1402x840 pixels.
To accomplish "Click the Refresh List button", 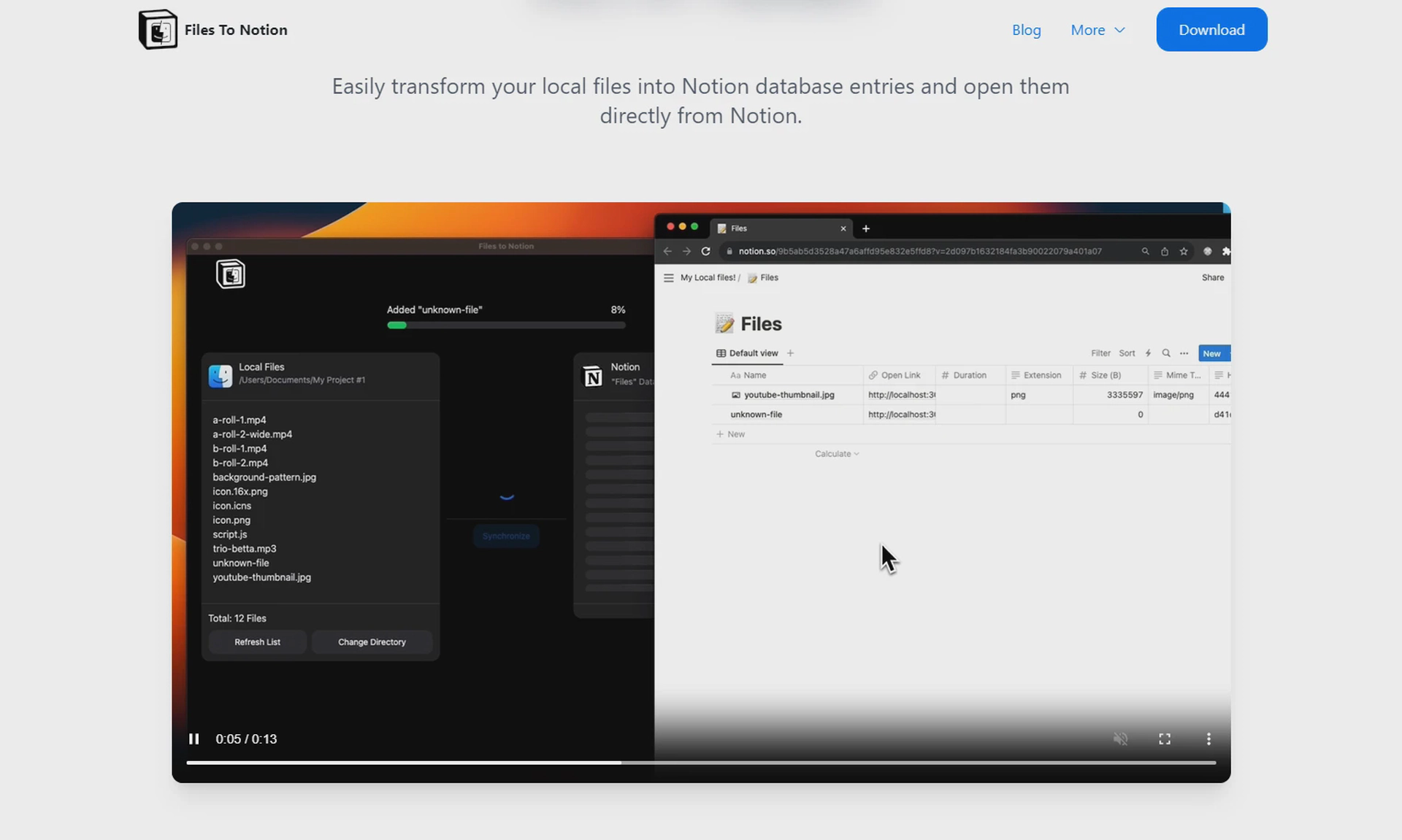I will [257, 642].
